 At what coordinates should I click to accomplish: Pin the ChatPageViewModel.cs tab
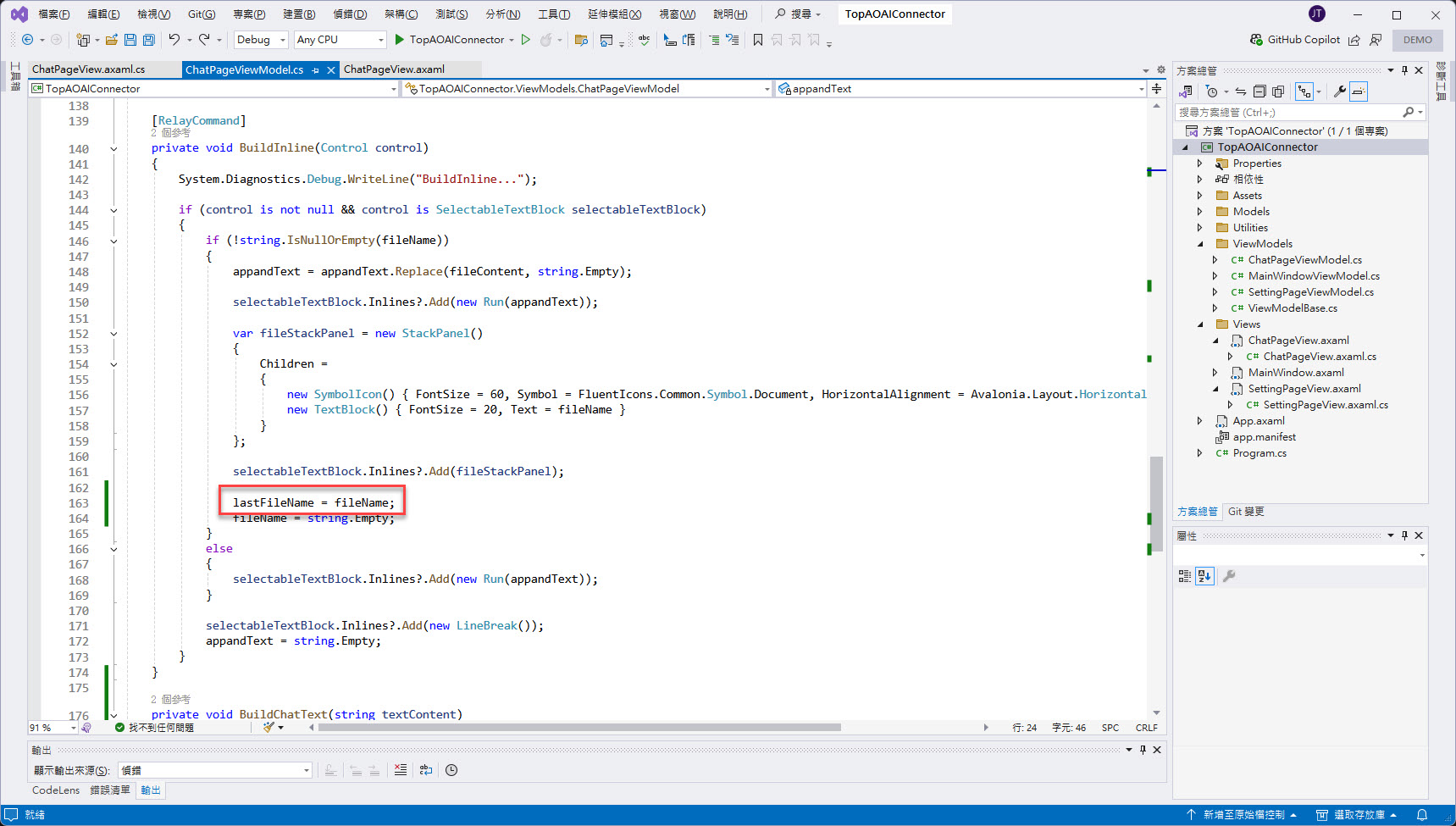tap(315, 70)
